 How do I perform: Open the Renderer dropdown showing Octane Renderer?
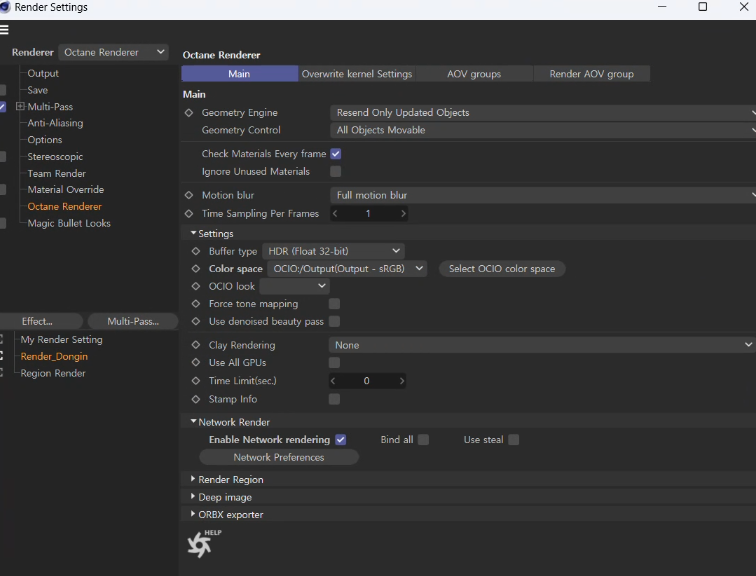click(x=113, y=52)
